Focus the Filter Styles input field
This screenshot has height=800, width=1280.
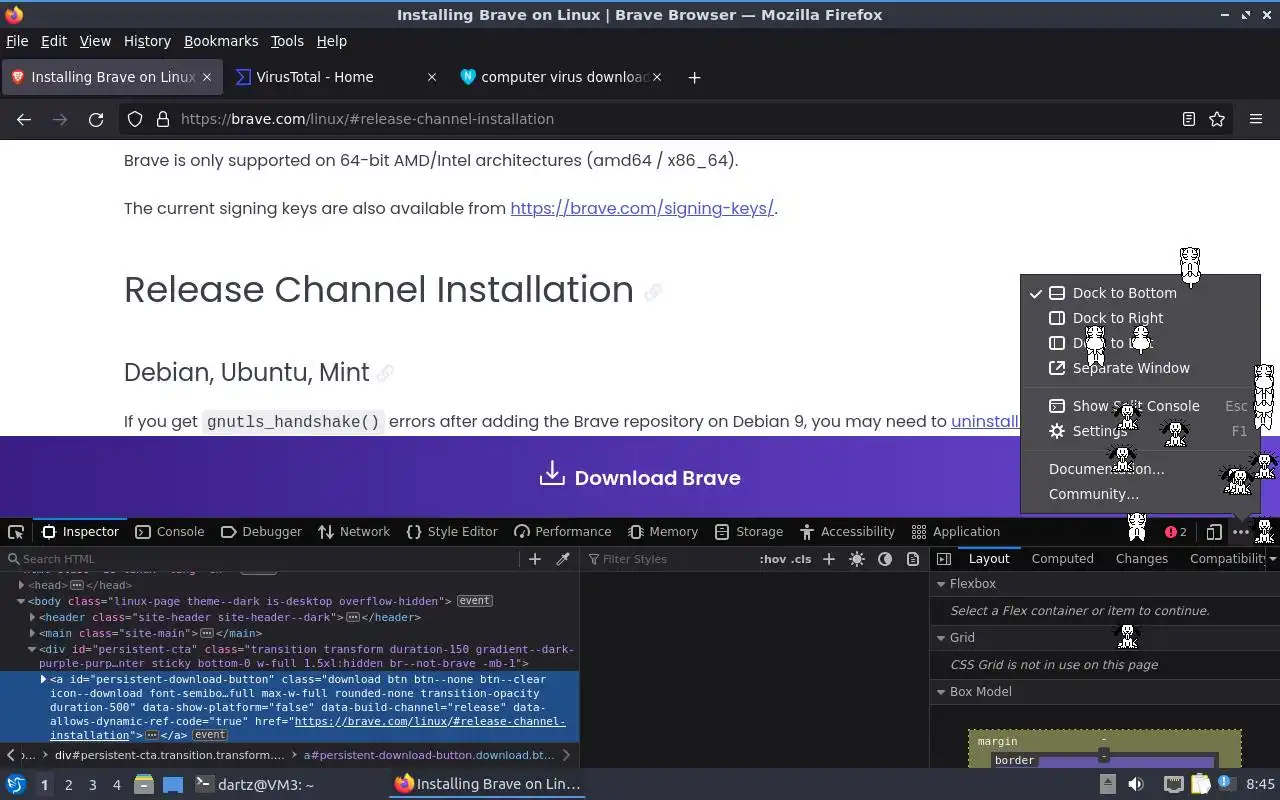click(x=668, y=559)
